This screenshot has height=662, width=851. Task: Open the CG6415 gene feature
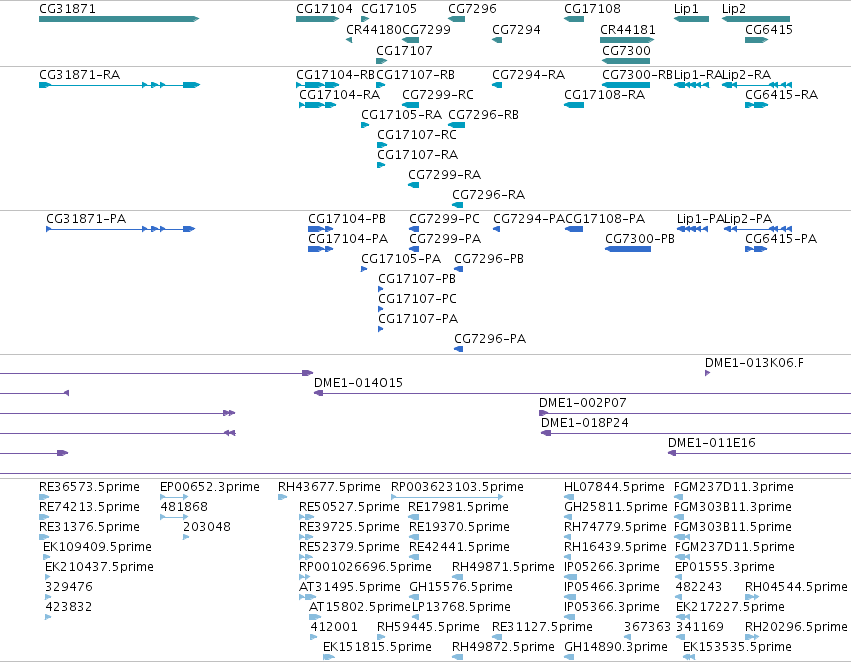756,40
